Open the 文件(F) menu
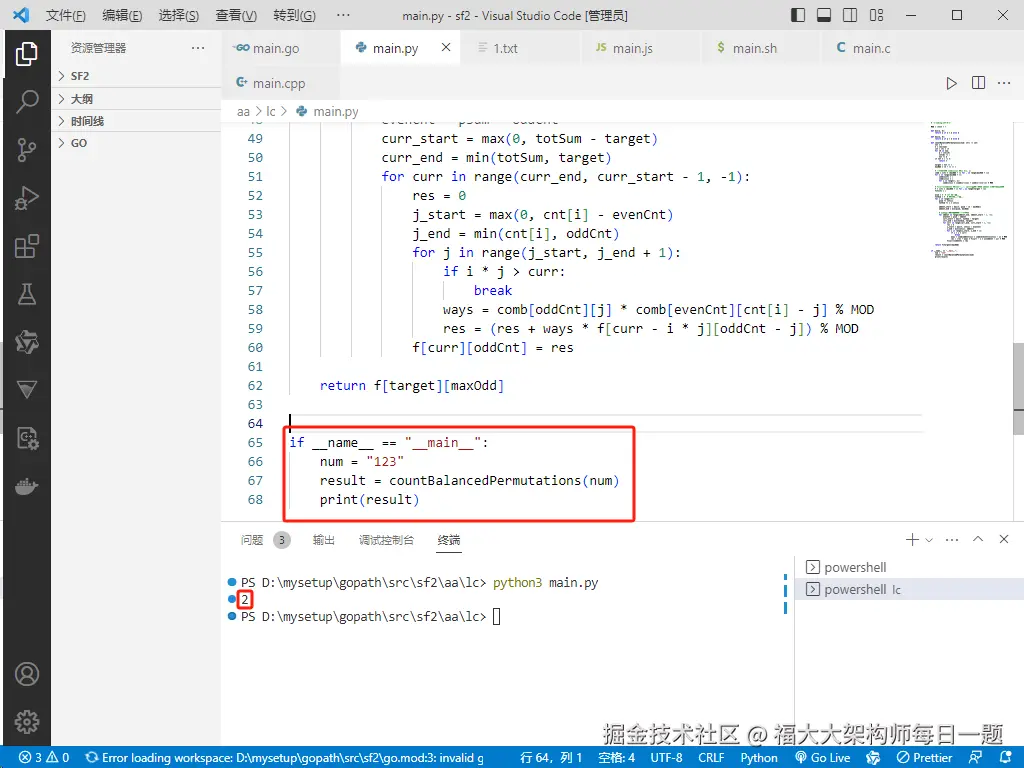Viewport: 1024px width, 768px height. (65, 15)
